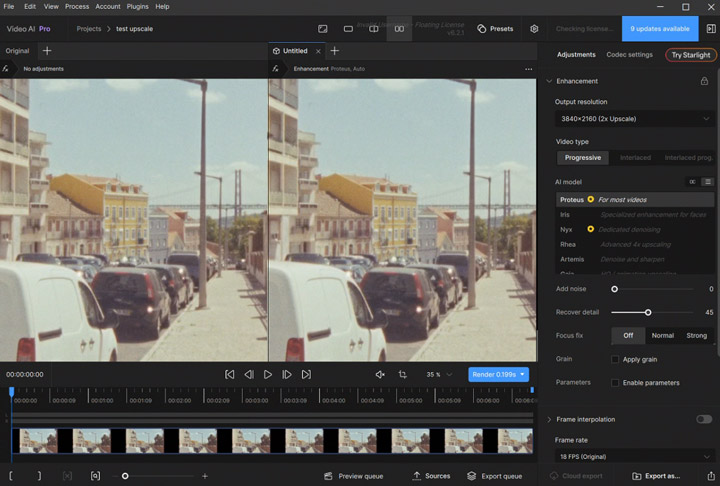
Task: Toggle the audio mute speaker icon
Action: tap(380, 374)
